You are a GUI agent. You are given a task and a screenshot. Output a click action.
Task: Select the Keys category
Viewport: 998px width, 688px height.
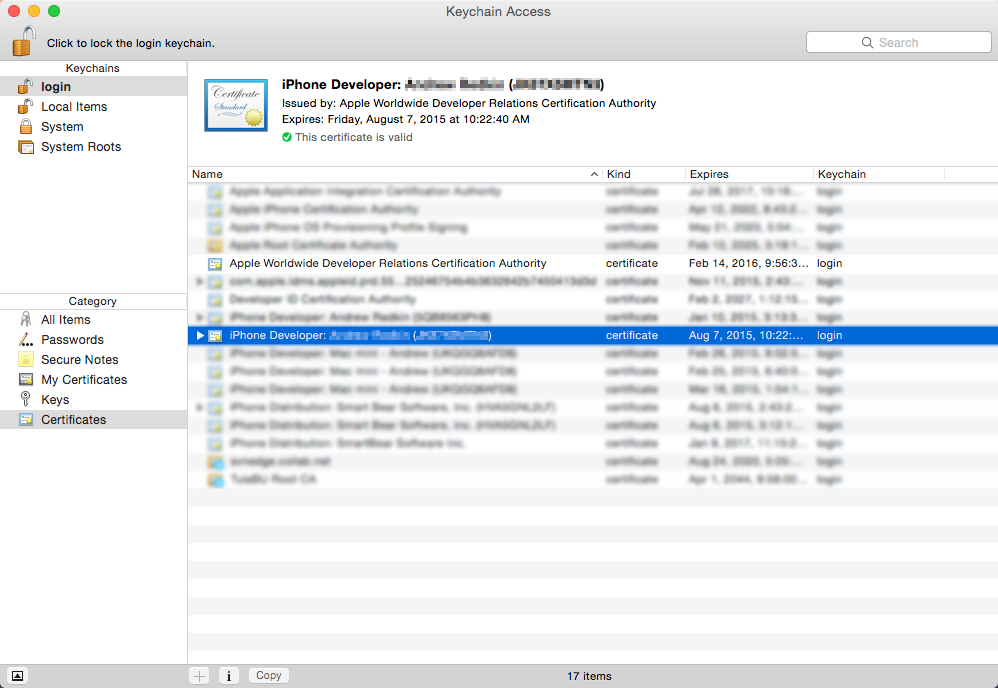tap(55, 400)
